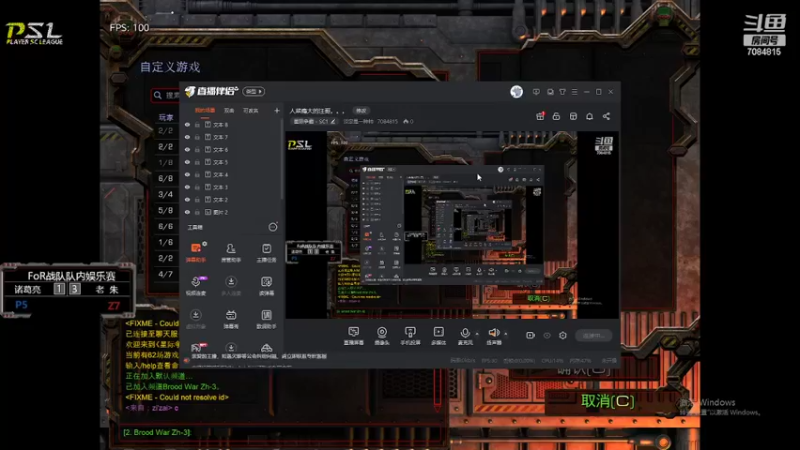The height and width of the screenshot is (450, 800).
Task: Open the room manager assistant tool
Action: point(231,252)
